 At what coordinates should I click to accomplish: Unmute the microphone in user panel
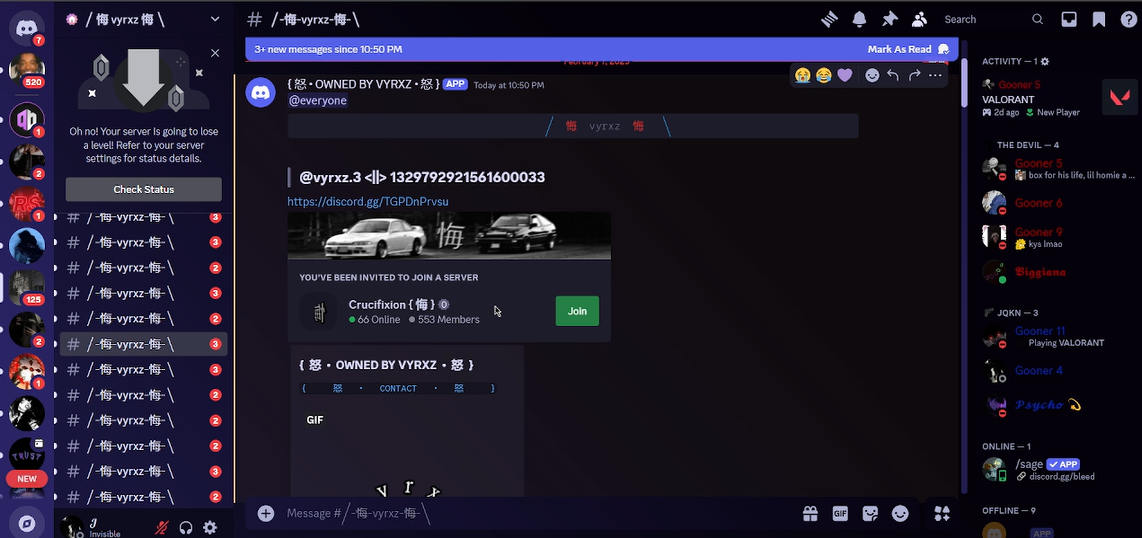click(x=162, y=527)
